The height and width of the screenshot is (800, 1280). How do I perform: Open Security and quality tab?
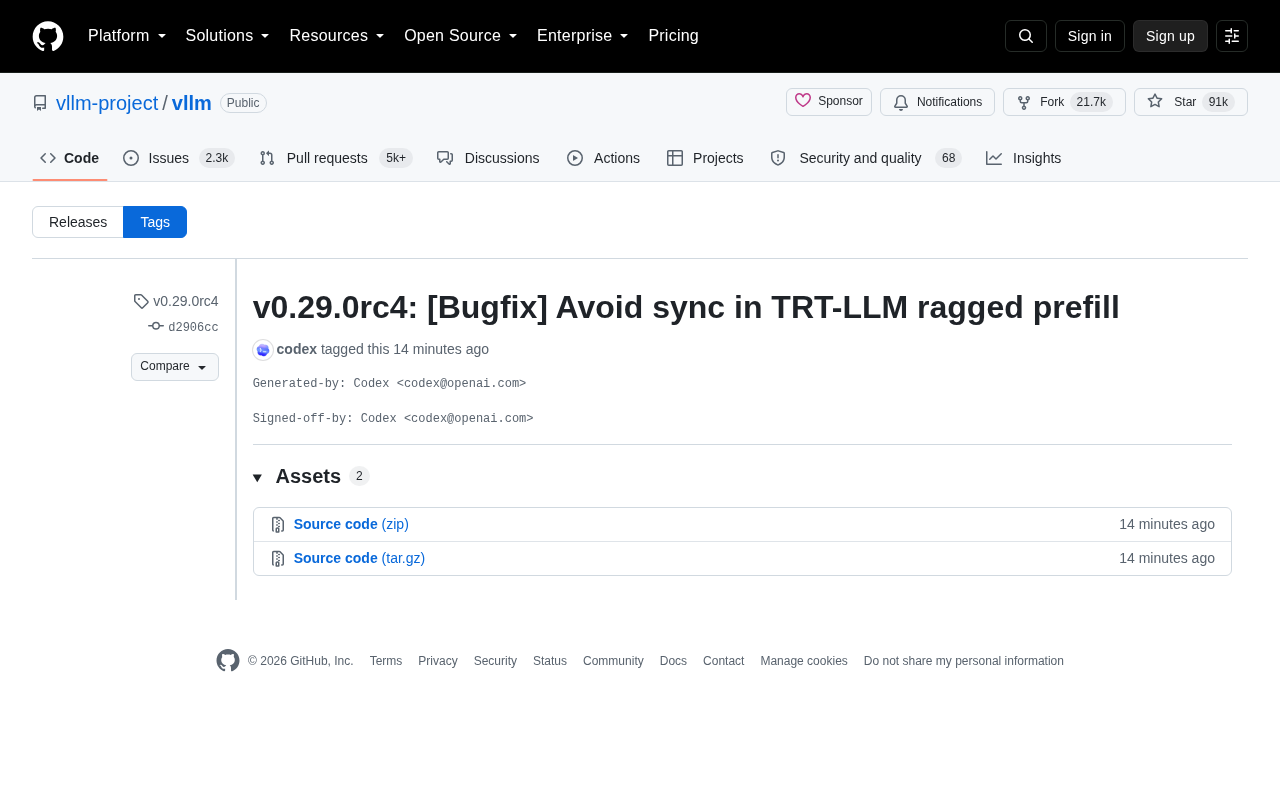tap(866, 158)
